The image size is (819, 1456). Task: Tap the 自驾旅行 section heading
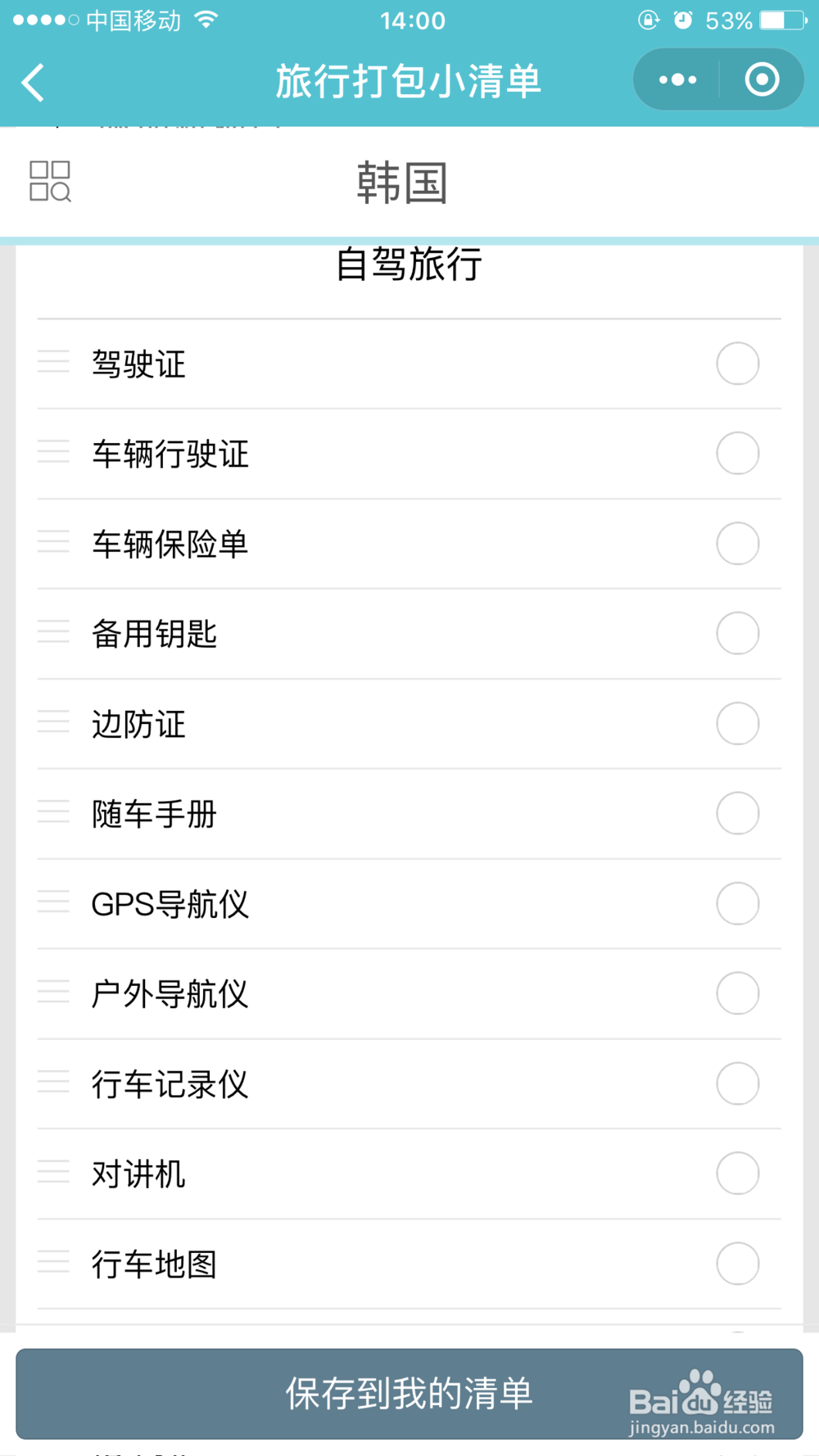click(409, 265)
